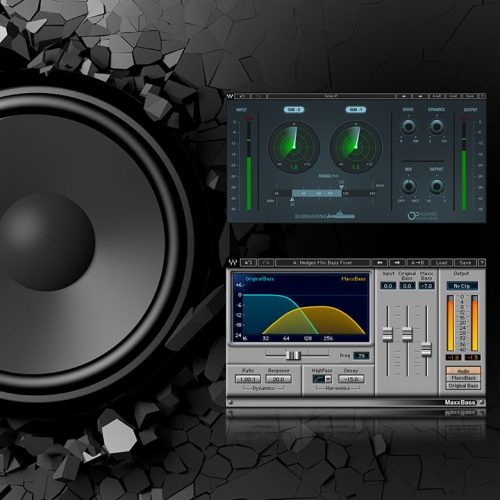Open the 'Hedges Mix Bass Fixer' preset menu
This screenshot has width=500, height=500.
click(x=322, y=263)
